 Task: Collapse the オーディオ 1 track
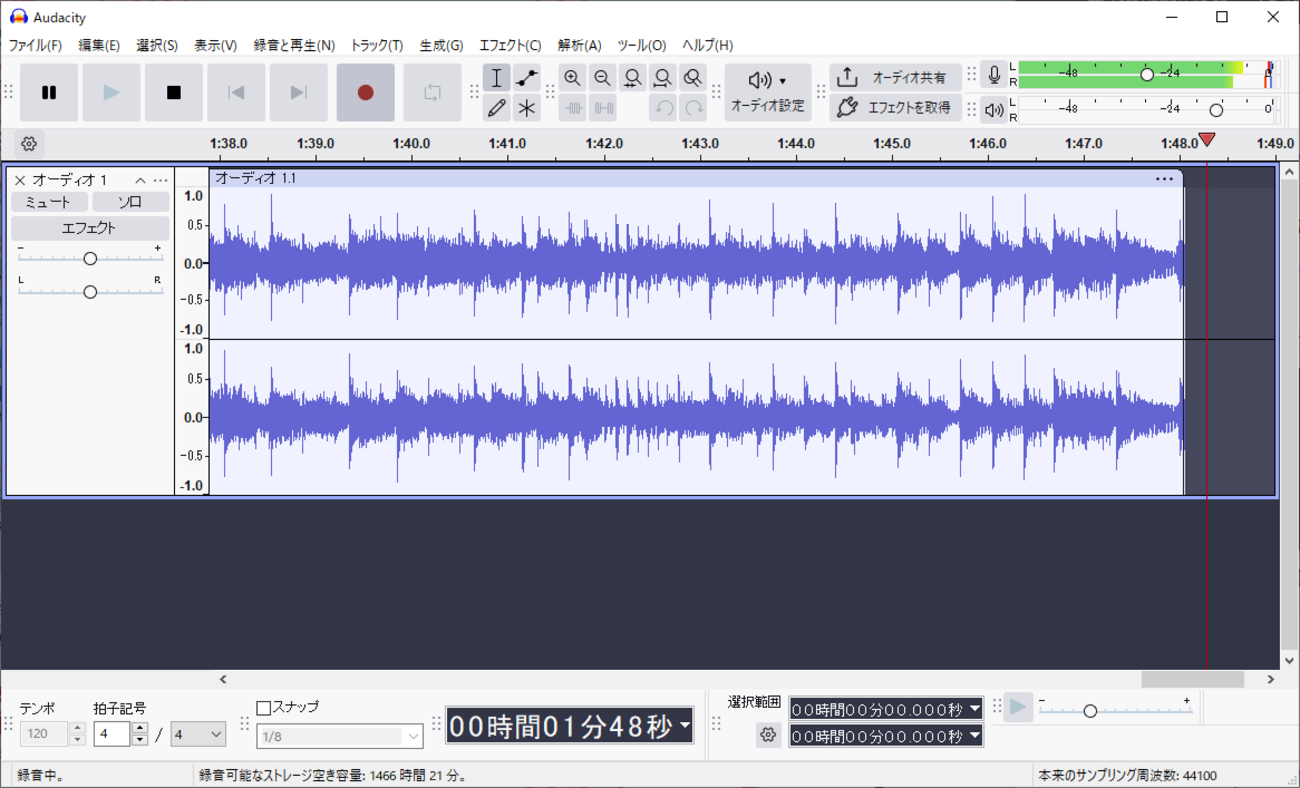[x=140, y=181]
